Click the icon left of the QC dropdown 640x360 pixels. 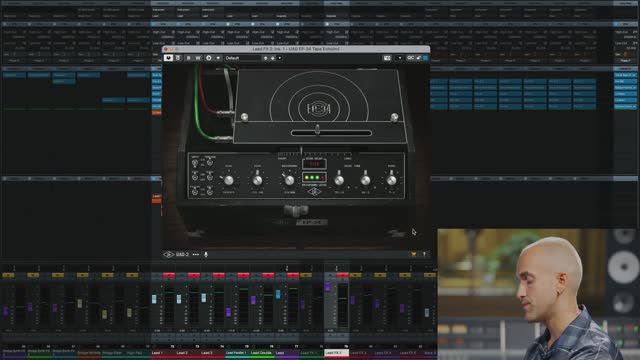(x=387, y=58)
